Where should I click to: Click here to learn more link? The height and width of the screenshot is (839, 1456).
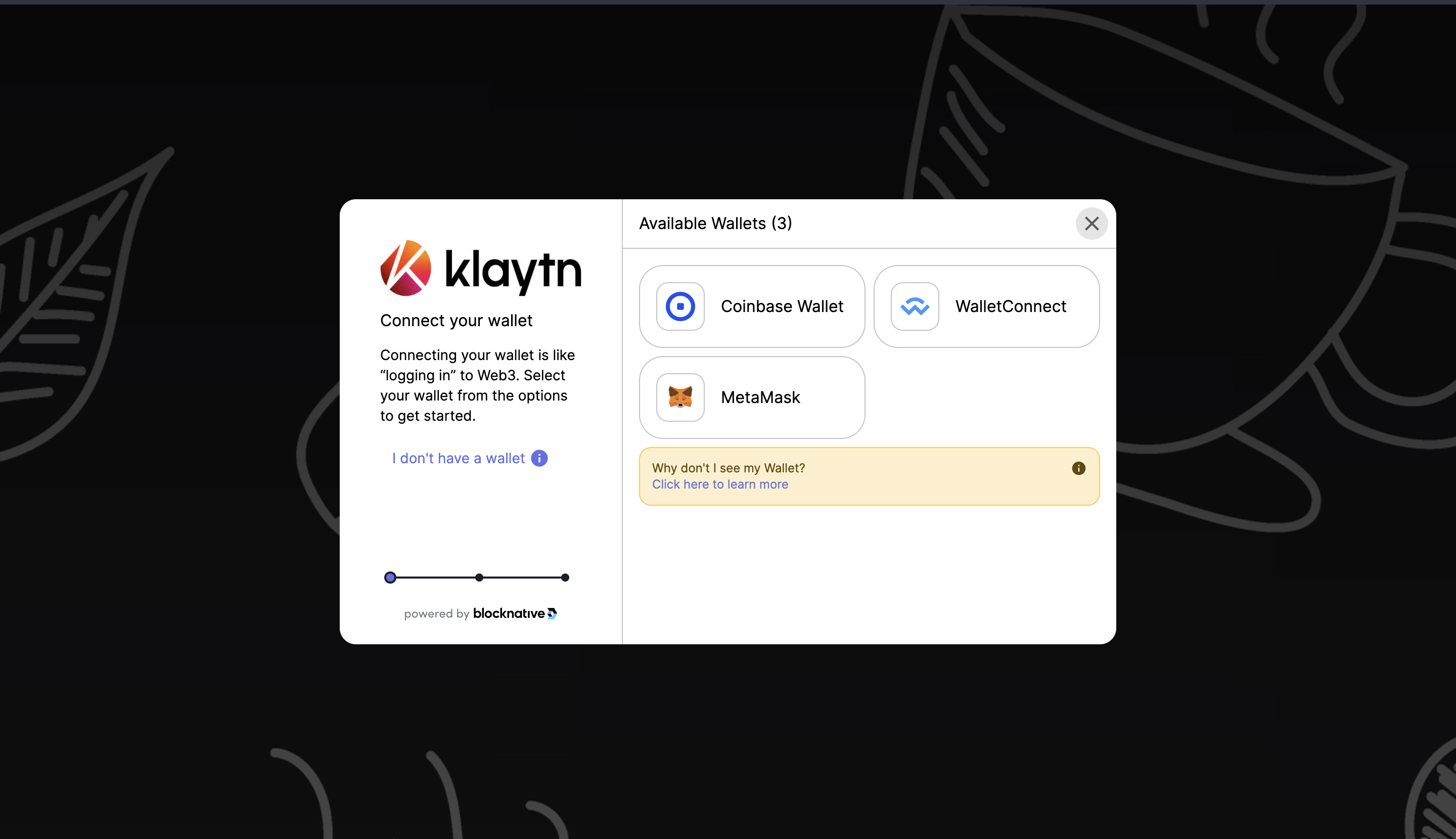tap(720, 484)
